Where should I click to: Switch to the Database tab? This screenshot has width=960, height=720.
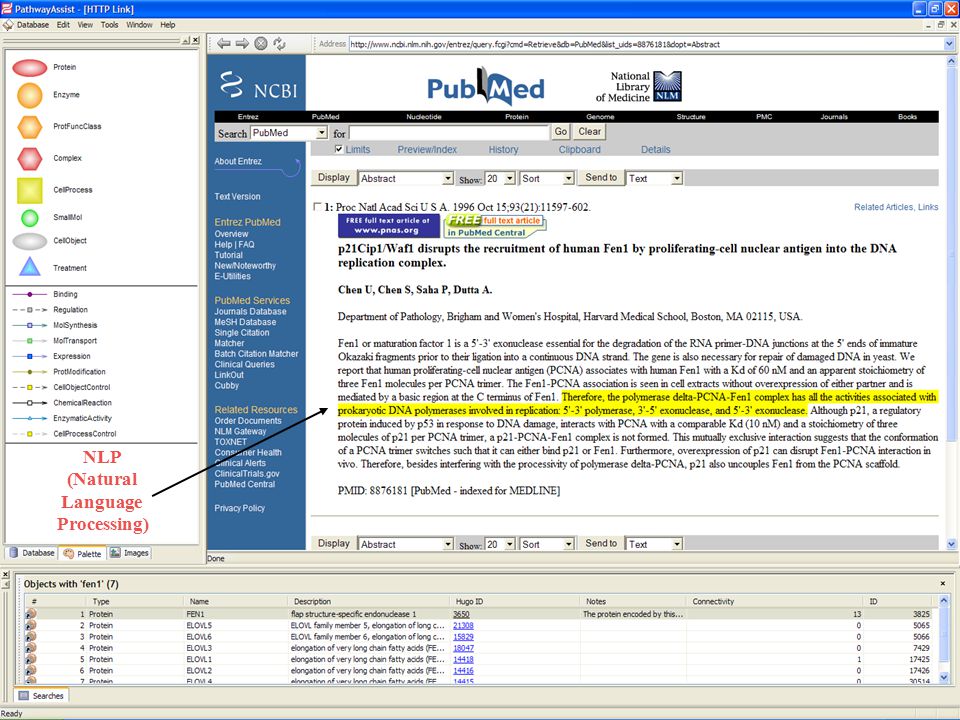point(32,553)
